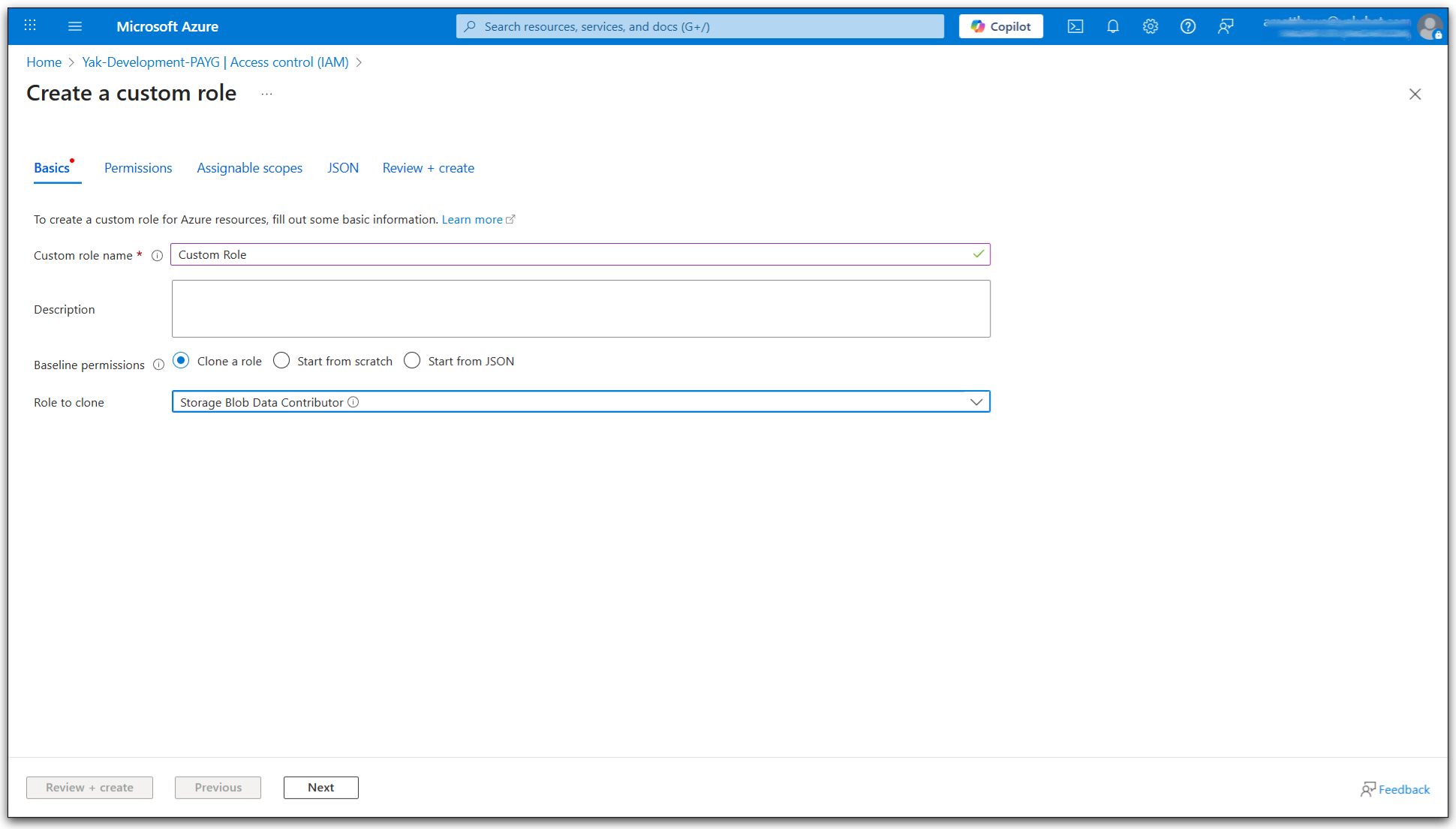Open the Azure app launcher grid
This screenshot has height=829, width=1456.
[x=30, y=26]
